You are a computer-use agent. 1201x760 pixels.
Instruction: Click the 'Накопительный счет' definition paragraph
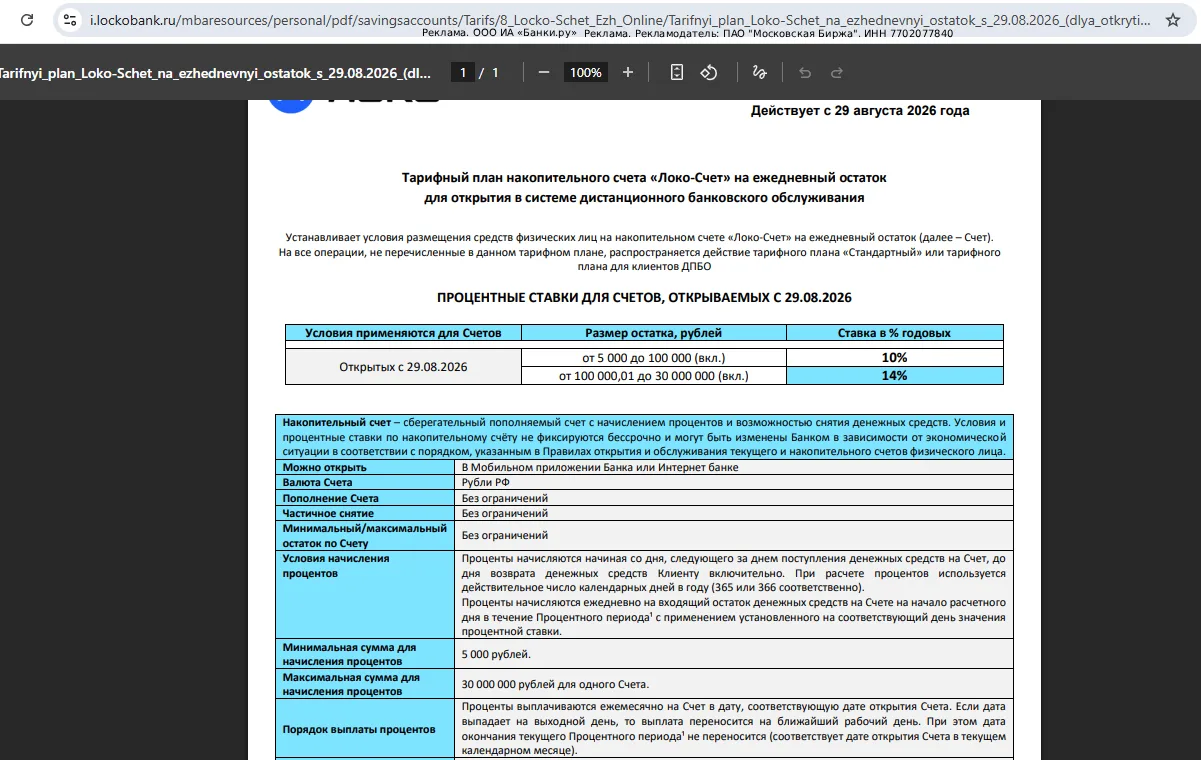pyautogui.click(x=644, y=437)
